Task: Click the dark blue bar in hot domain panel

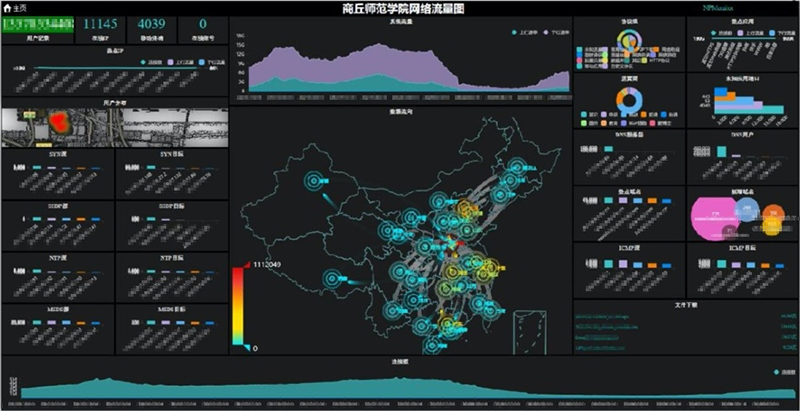Action: pos(666,201)
